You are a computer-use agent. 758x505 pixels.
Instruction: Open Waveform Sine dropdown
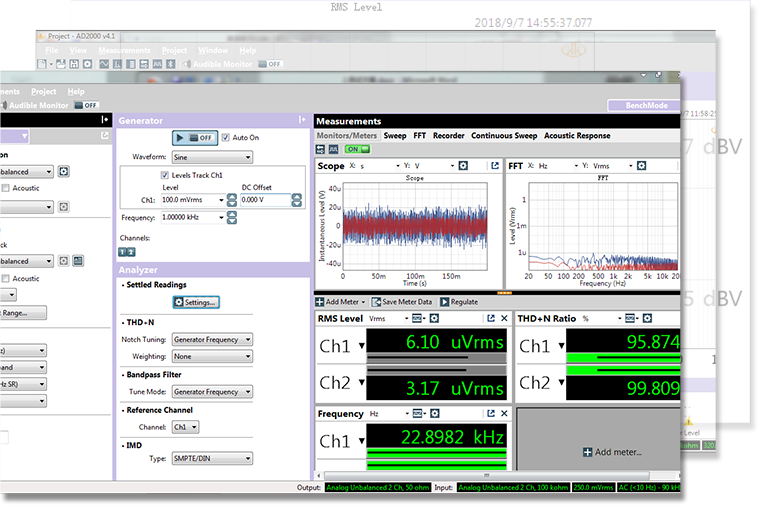coord(212,157)
